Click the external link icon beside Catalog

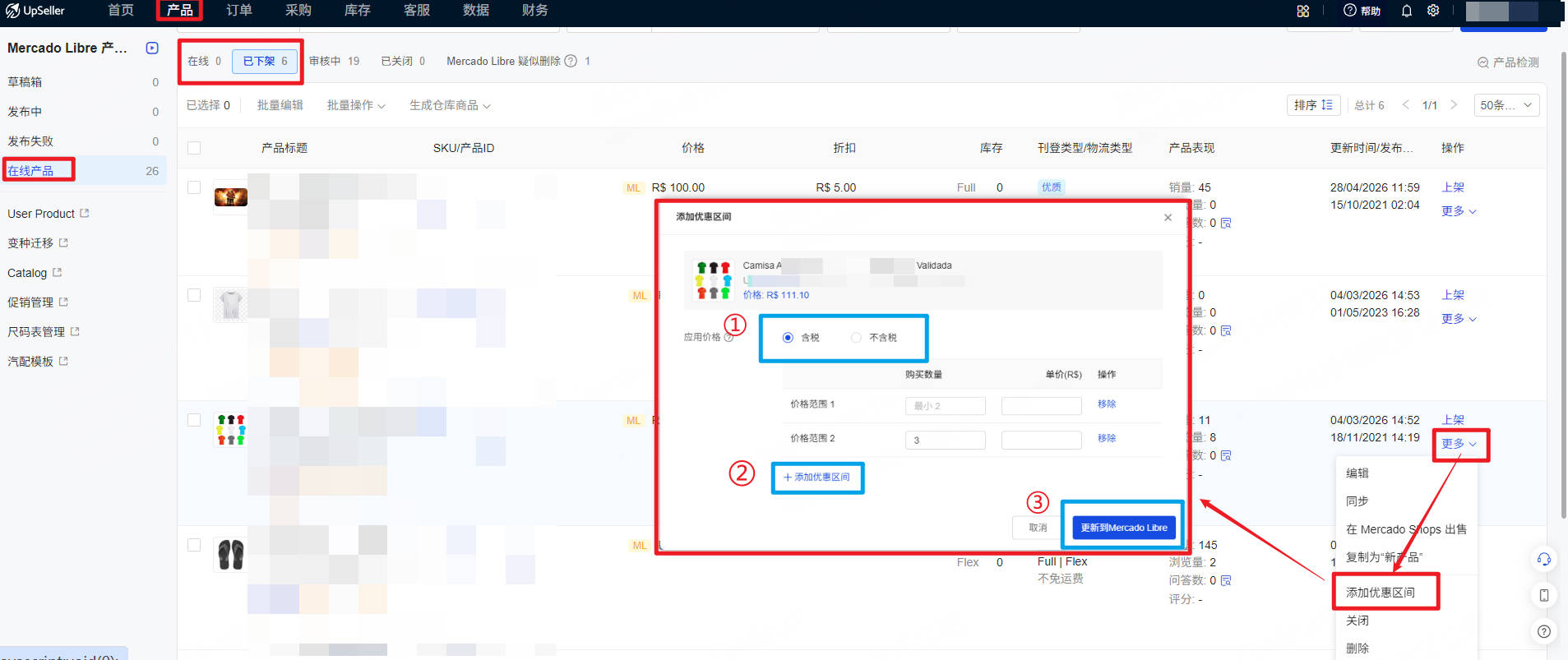coord(57,272)
